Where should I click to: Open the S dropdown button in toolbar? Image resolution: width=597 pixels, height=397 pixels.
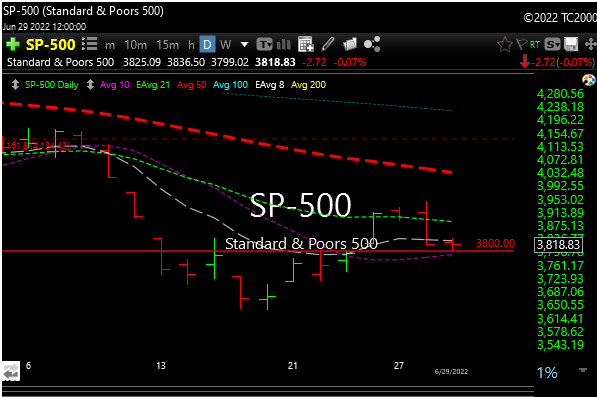click(552, 45)
